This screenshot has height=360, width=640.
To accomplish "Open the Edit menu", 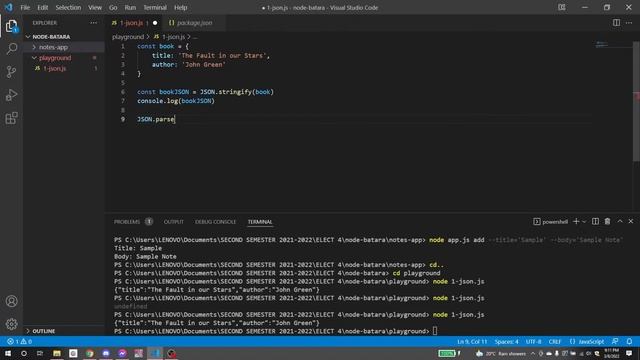I will [42, 7].
